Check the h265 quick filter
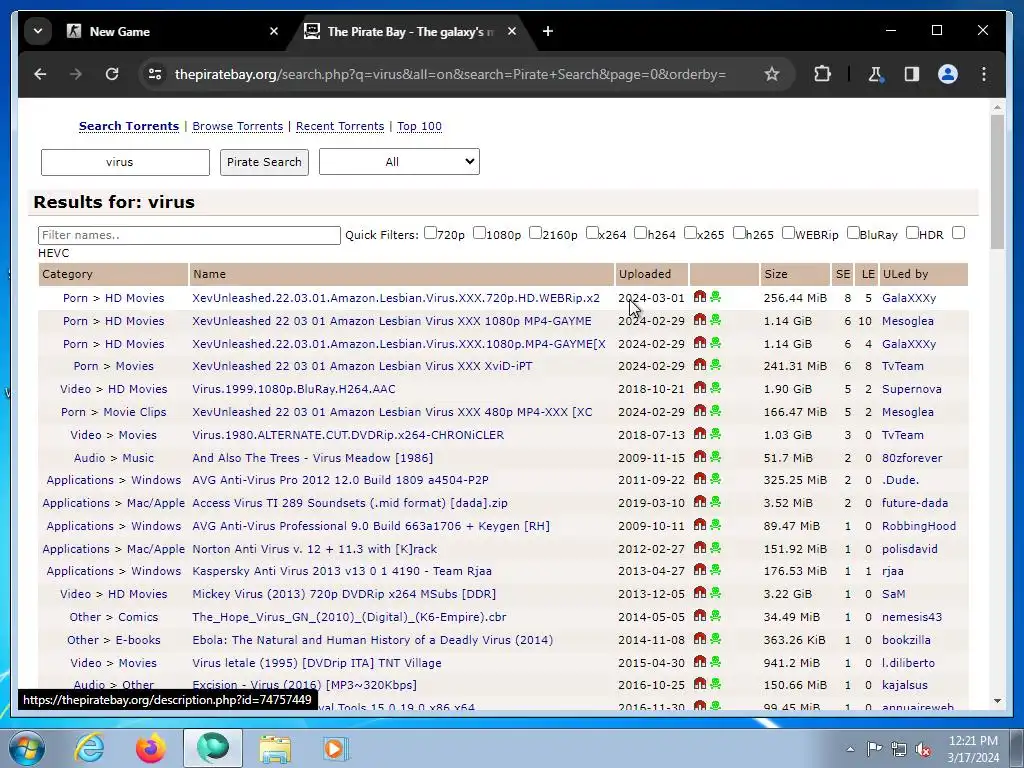The width and height of the screenshot is (1024, 768). click(739, 232)
